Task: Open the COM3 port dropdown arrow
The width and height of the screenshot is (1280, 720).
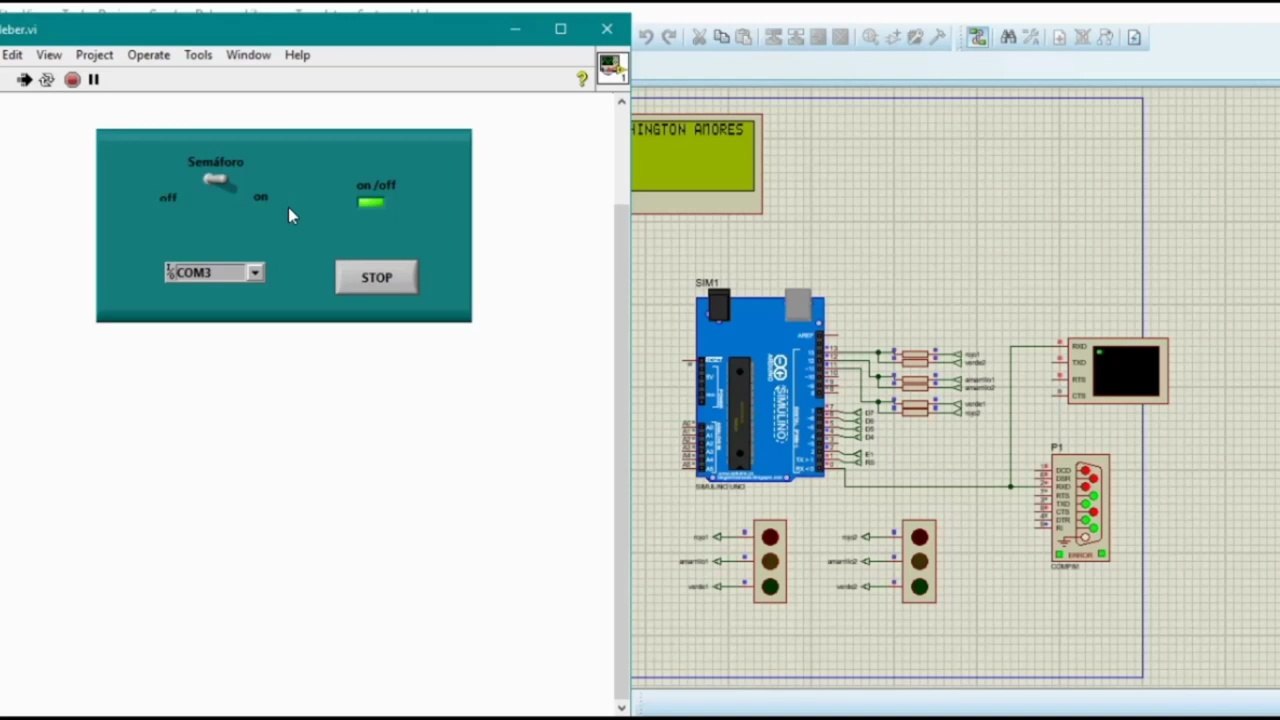Action: tap(256, 272)
